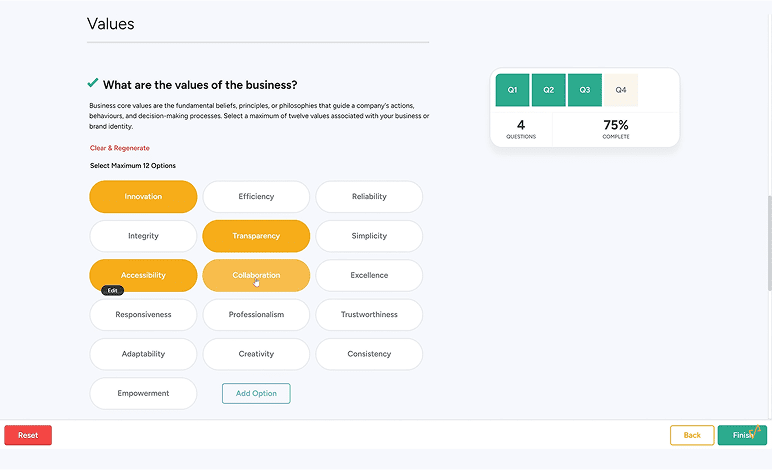Go to question Q2 tab
Screen dimensions: 772x470
tap(548, 90)
